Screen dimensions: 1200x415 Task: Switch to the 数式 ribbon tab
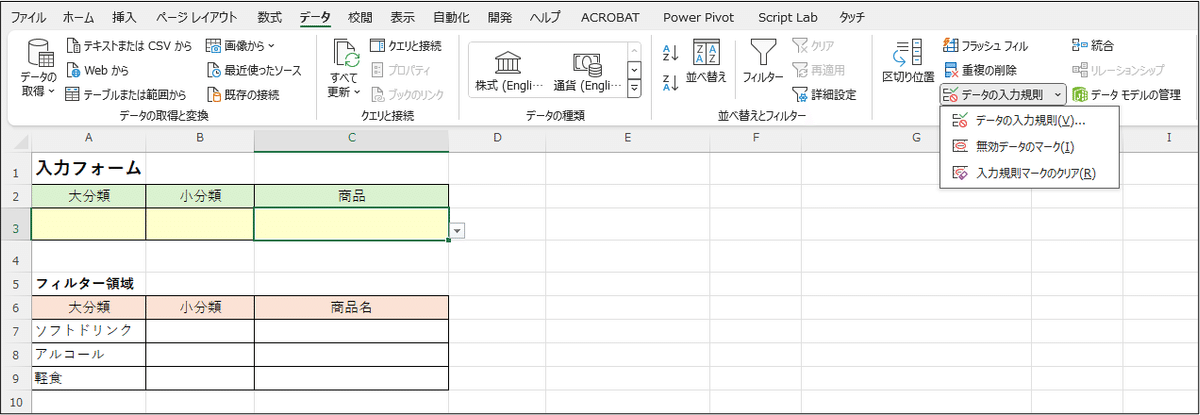coord(269,17)
